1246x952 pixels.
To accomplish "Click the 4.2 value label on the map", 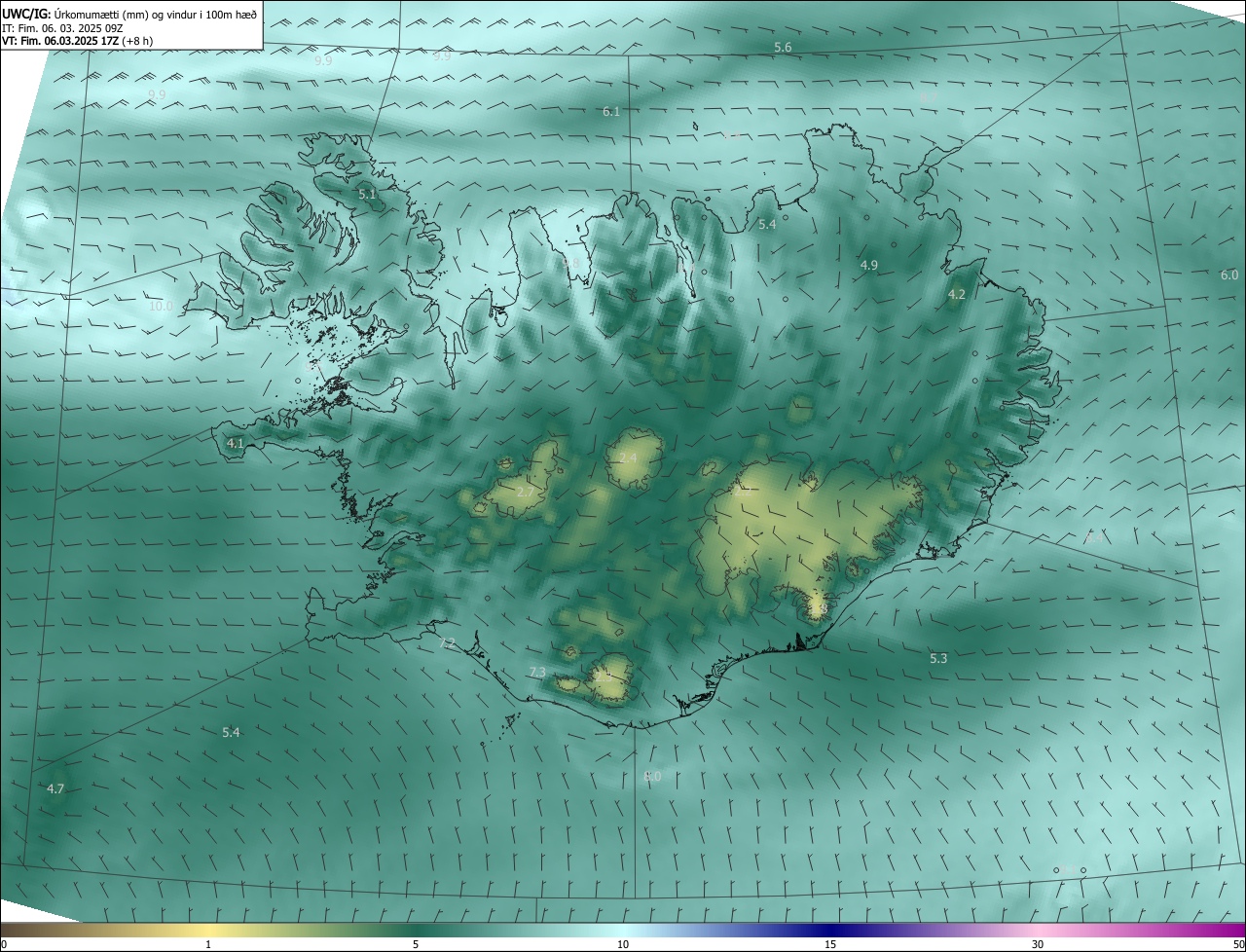I will [x=957, y=294].
